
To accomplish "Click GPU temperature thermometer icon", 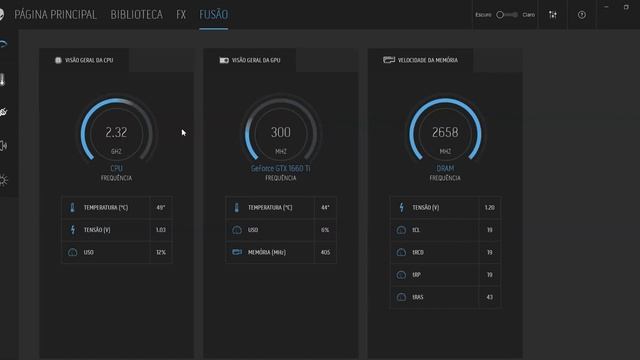I will point(236,207).
